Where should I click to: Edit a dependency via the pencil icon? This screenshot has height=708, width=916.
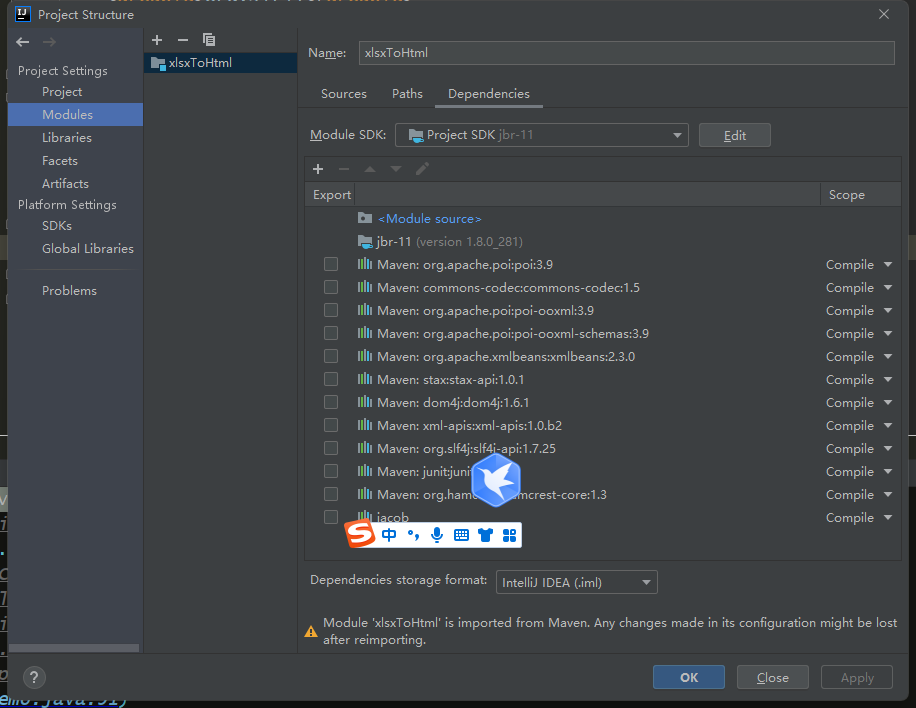pos(422,168)
